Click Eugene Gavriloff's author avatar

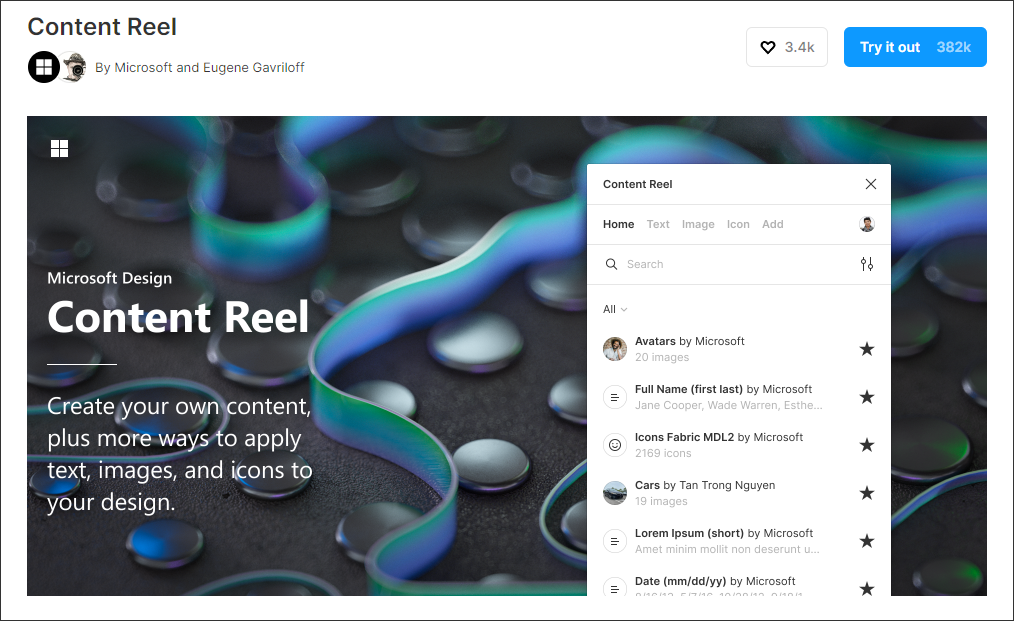click(x=74, y=67)
